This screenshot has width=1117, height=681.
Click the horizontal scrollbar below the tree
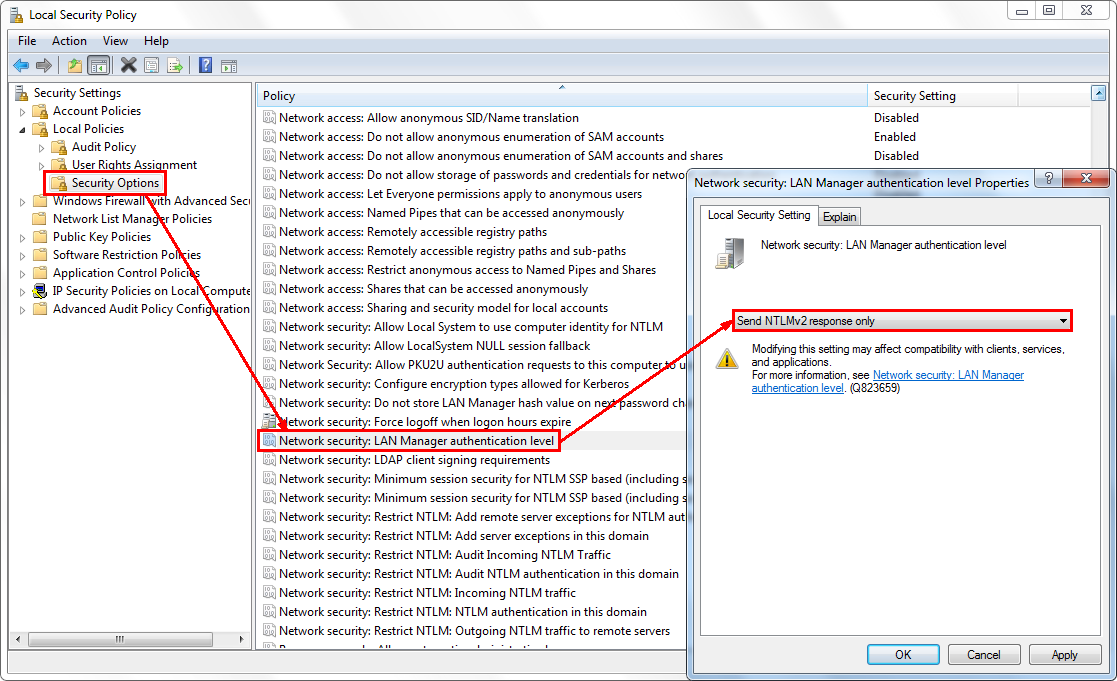coord(120,639)
